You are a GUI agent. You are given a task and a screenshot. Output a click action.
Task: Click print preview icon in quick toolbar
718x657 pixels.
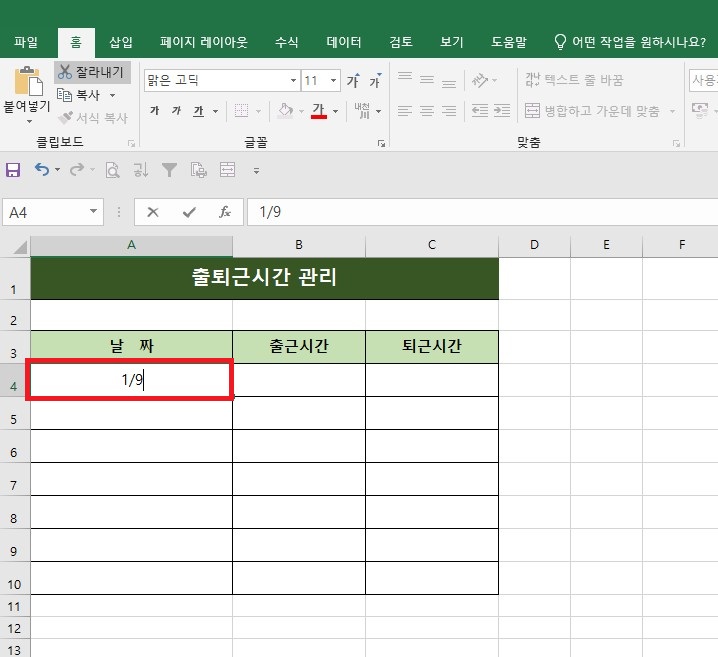pyautogui.click(x=112, y=170)
